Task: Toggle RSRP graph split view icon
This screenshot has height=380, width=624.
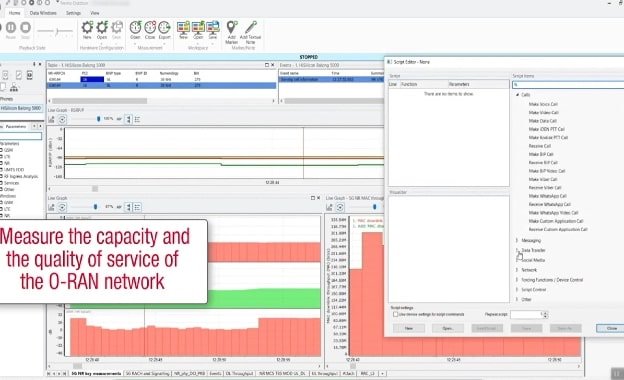Action: pos(128,119)
